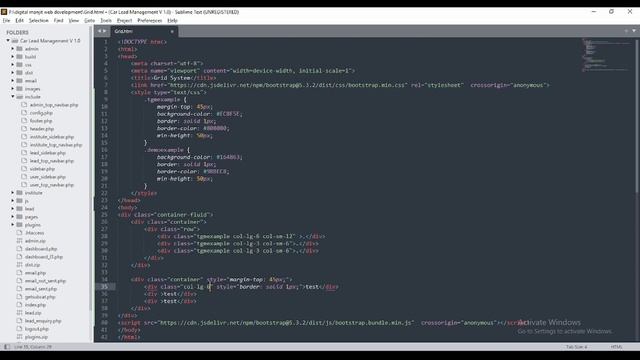Viewport: 640px width, 360px height.
Task: Expand the build folder
Action: tap(13, 57)
